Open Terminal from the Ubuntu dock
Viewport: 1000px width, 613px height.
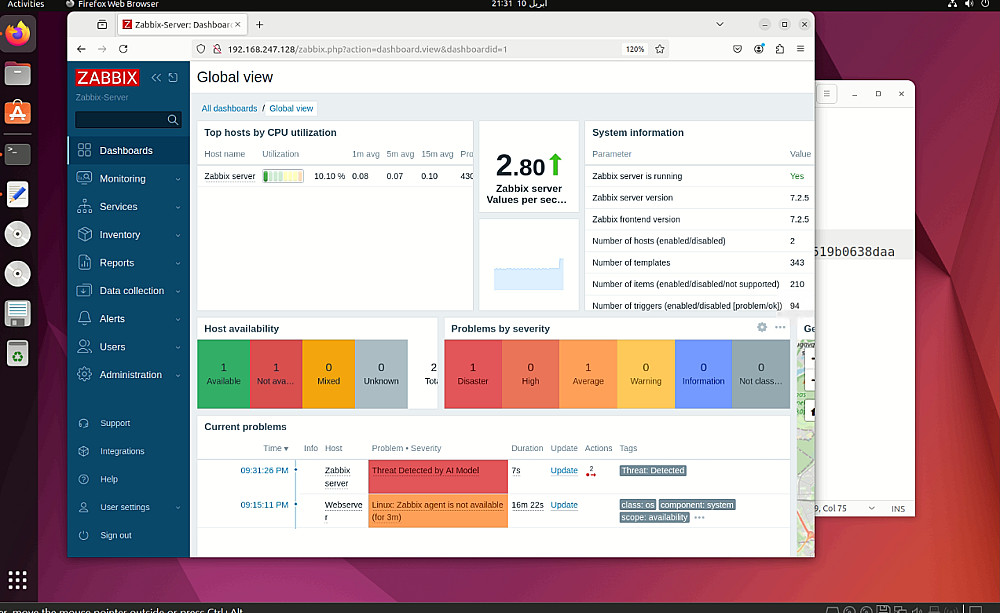click(18, 154)
